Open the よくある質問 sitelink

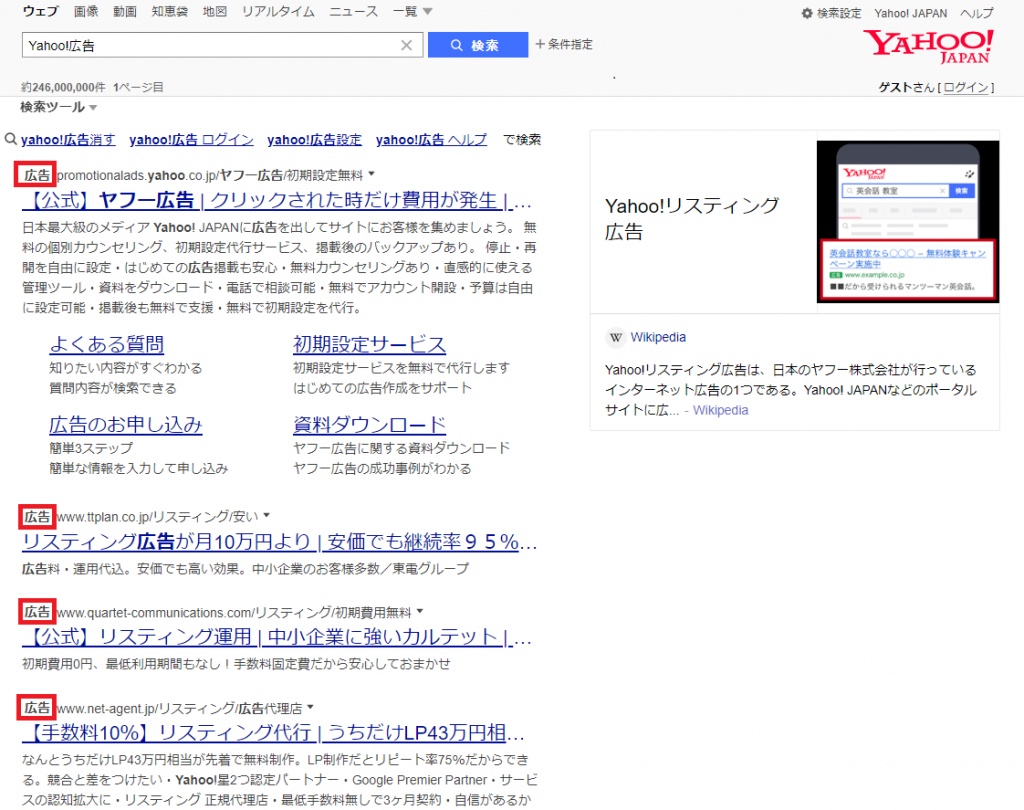pyautogui.click(x=106, y=344)
